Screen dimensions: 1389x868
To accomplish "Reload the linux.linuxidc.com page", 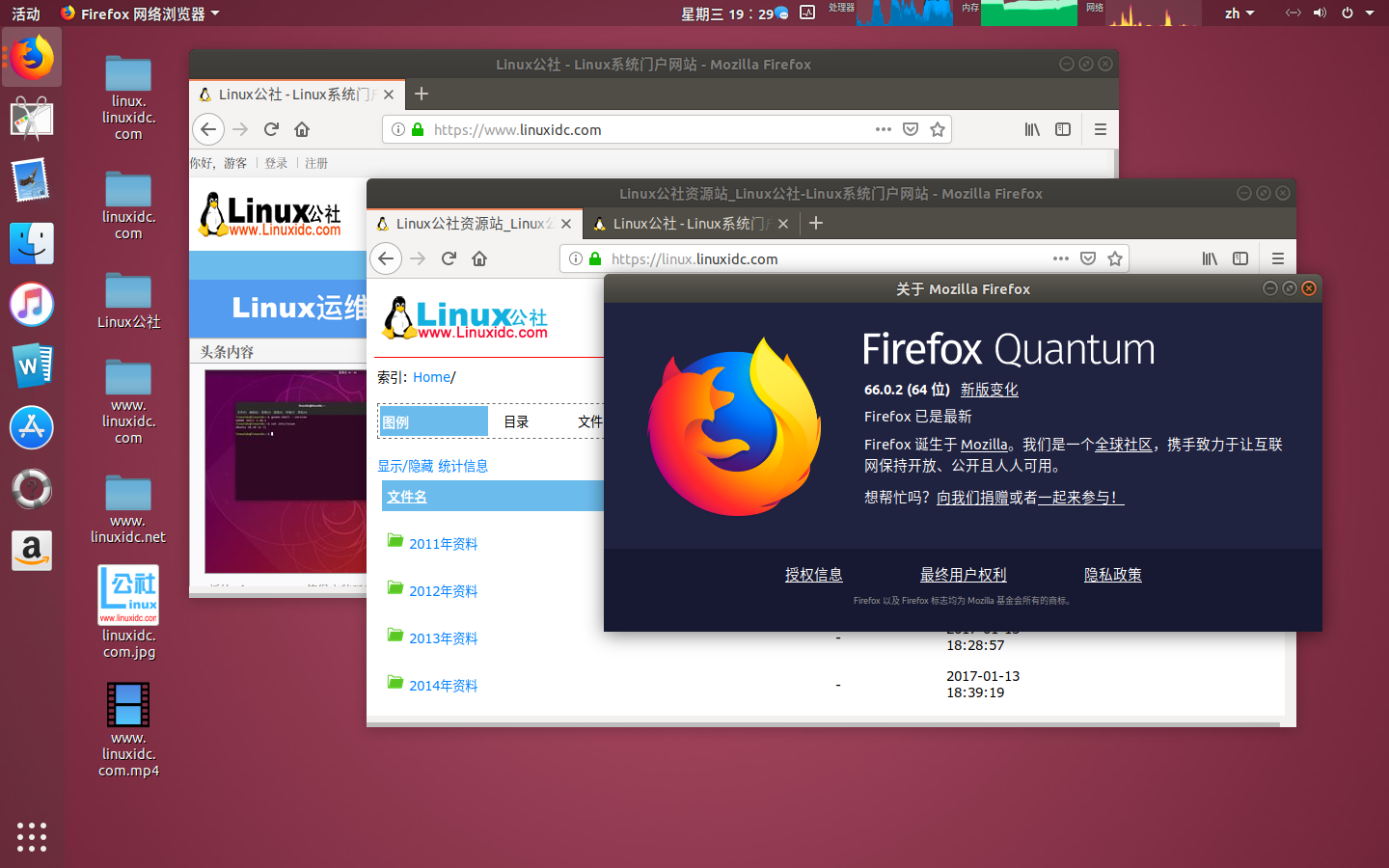I will 449,258.
